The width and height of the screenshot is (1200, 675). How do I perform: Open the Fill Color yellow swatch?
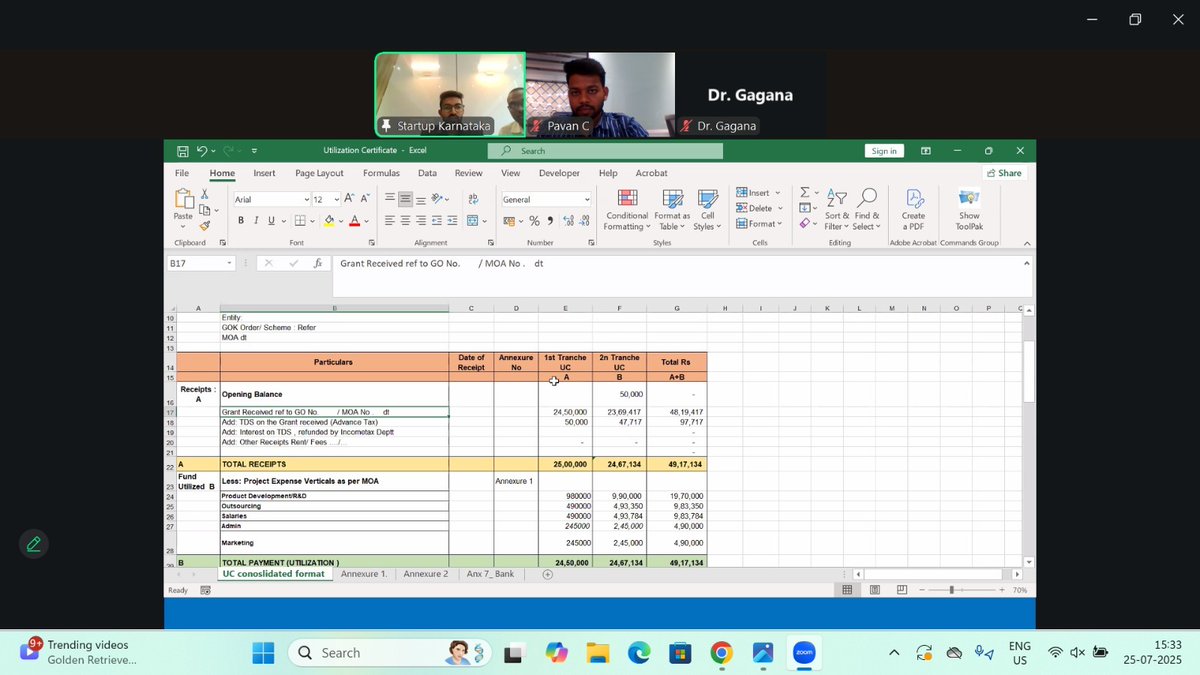[x=329, y=221]
